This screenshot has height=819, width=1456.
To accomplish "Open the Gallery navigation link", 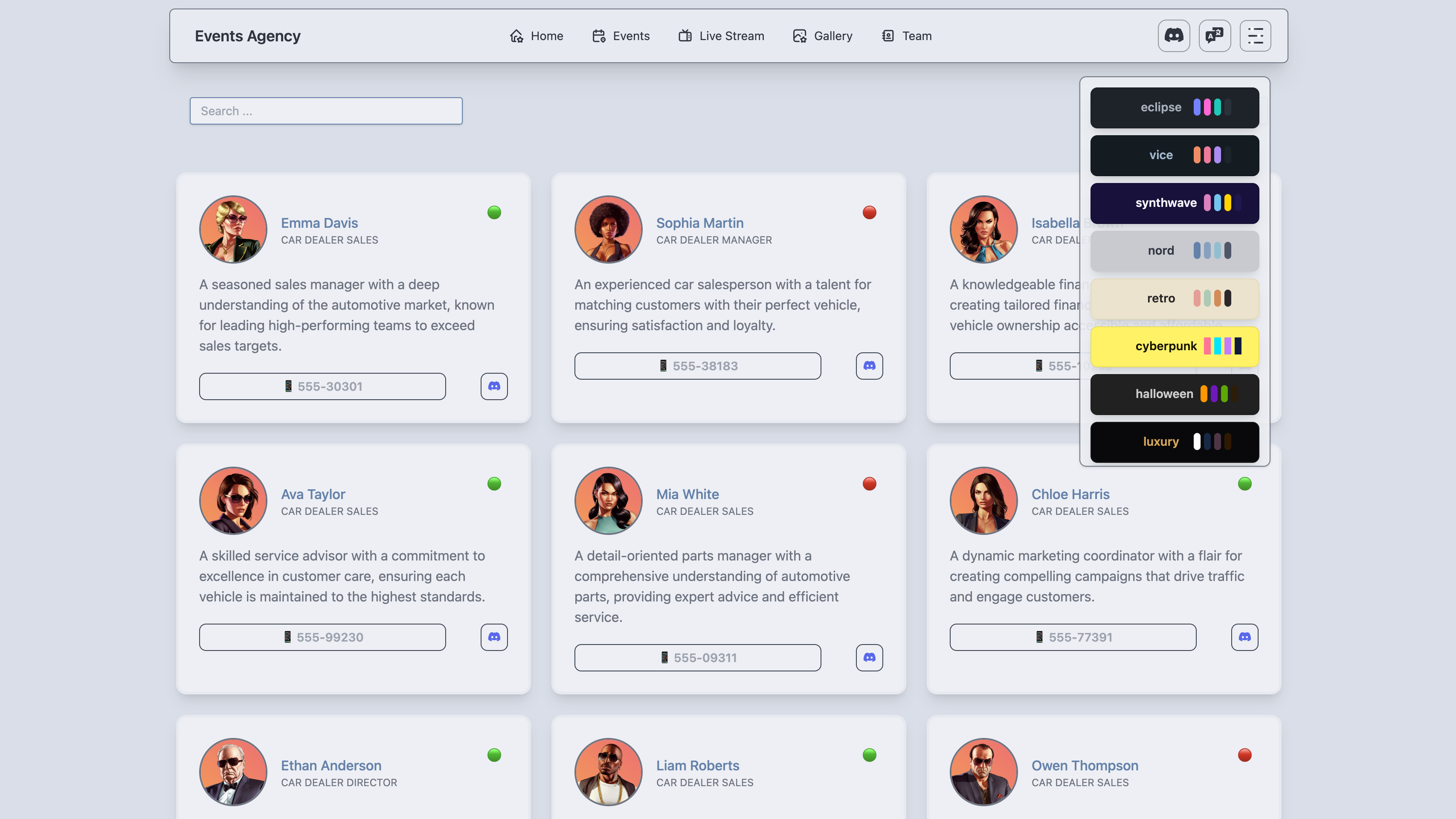I will [822, 35].
